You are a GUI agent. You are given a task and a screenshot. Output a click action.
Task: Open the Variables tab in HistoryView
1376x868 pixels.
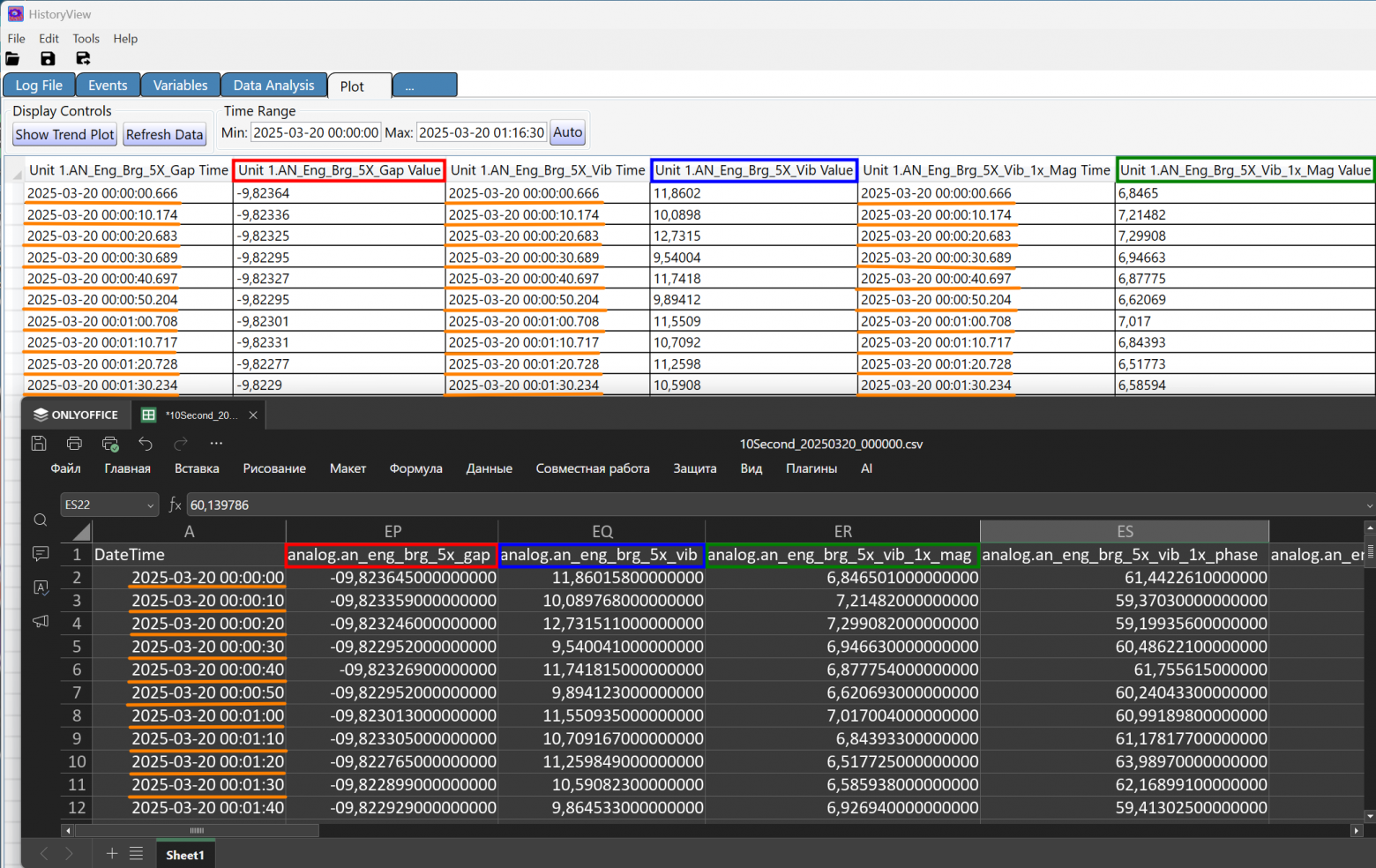[x=181, y=86]
